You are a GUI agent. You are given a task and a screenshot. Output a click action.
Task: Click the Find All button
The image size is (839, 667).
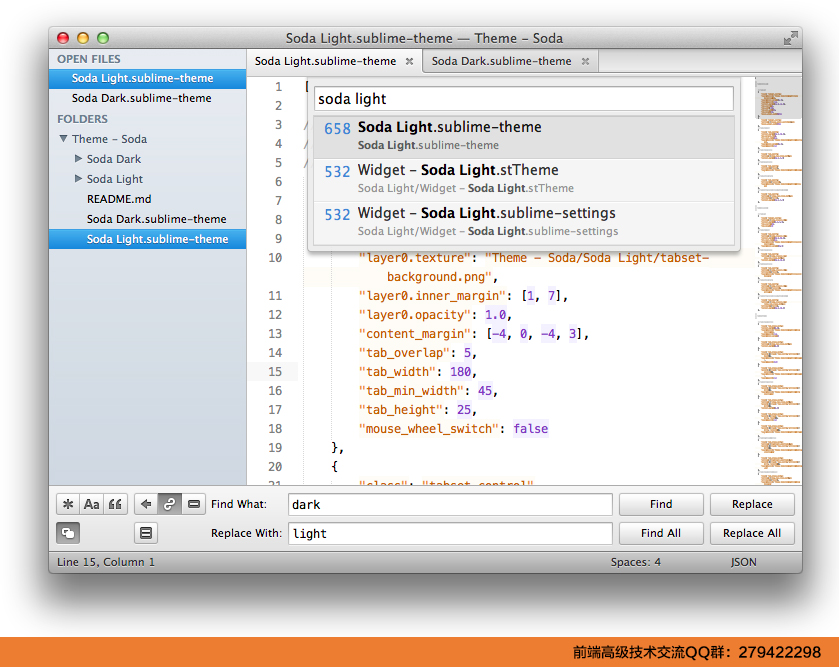tap(661, 533)
